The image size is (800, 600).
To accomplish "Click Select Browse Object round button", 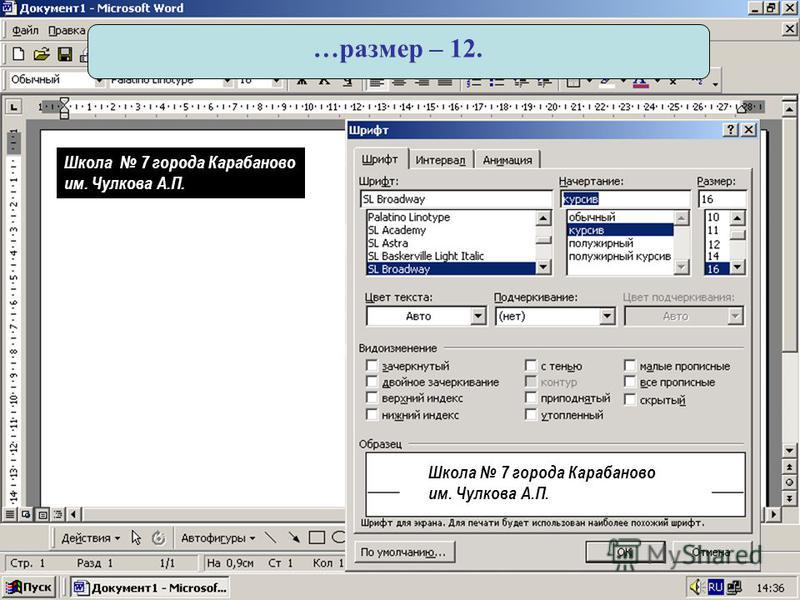I will click(x=789, y=483).
